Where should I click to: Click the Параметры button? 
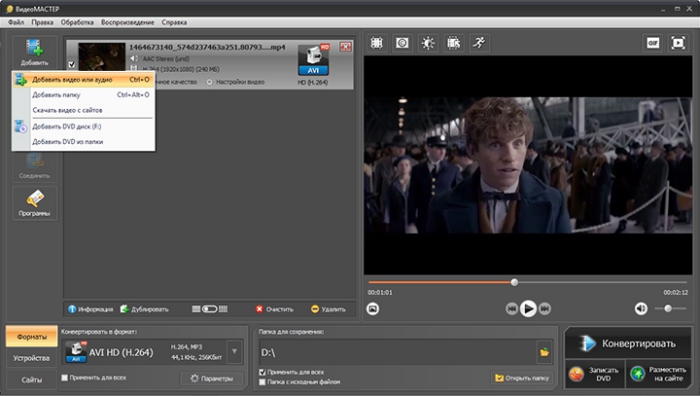pos(212,379)
